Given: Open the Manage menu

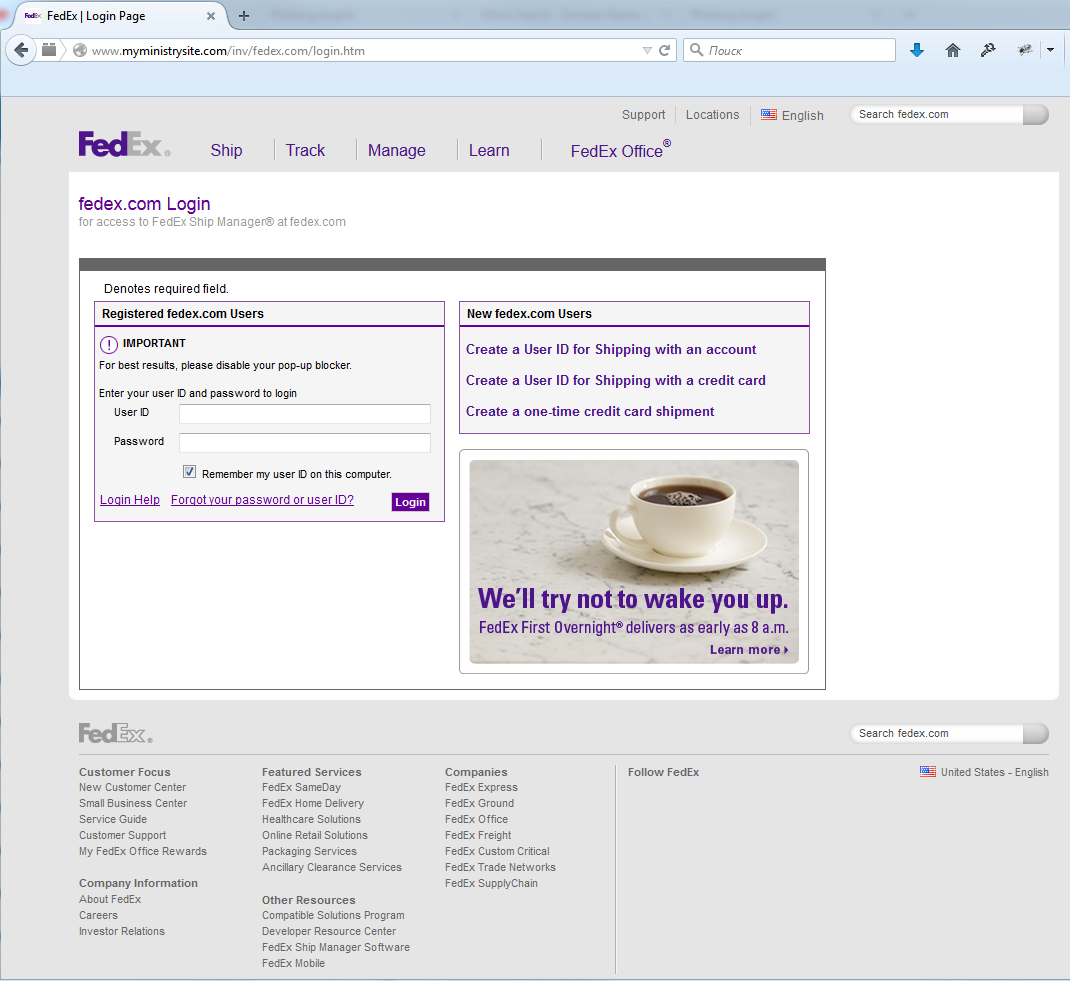Looking at the screenshot, I should point(396,150).
